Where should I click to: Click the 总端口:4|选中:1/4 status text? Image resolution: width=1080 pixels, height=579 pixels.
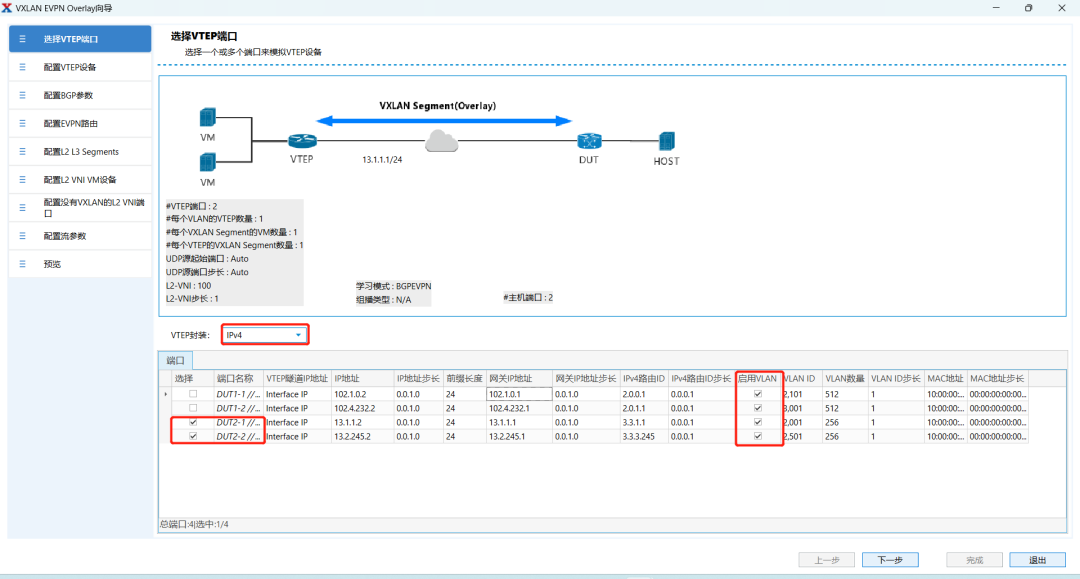point(194,525)
